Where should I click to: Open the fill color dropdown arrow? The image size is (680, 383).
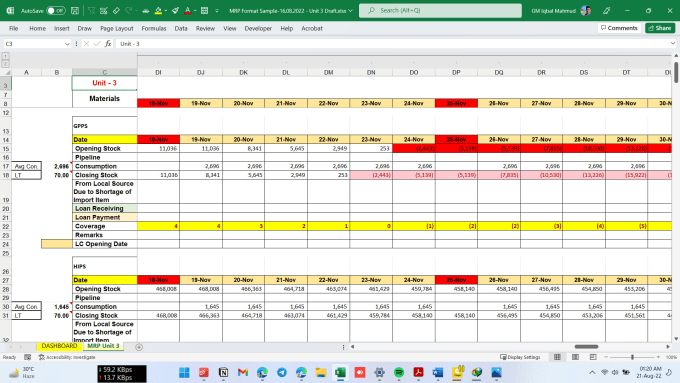[166, 10]
